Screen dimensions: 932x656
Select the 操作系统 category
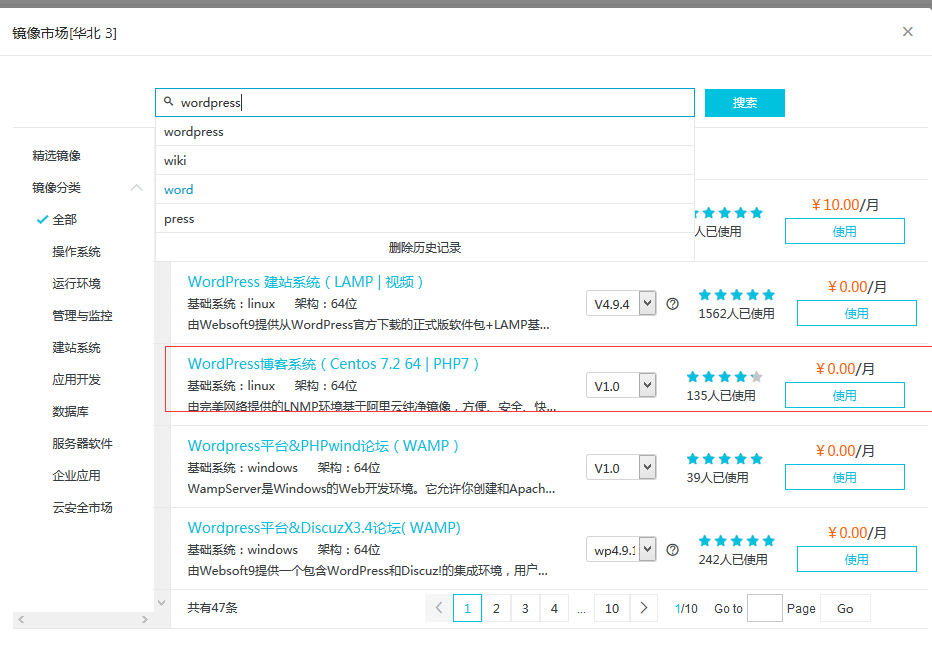[77, 252]
